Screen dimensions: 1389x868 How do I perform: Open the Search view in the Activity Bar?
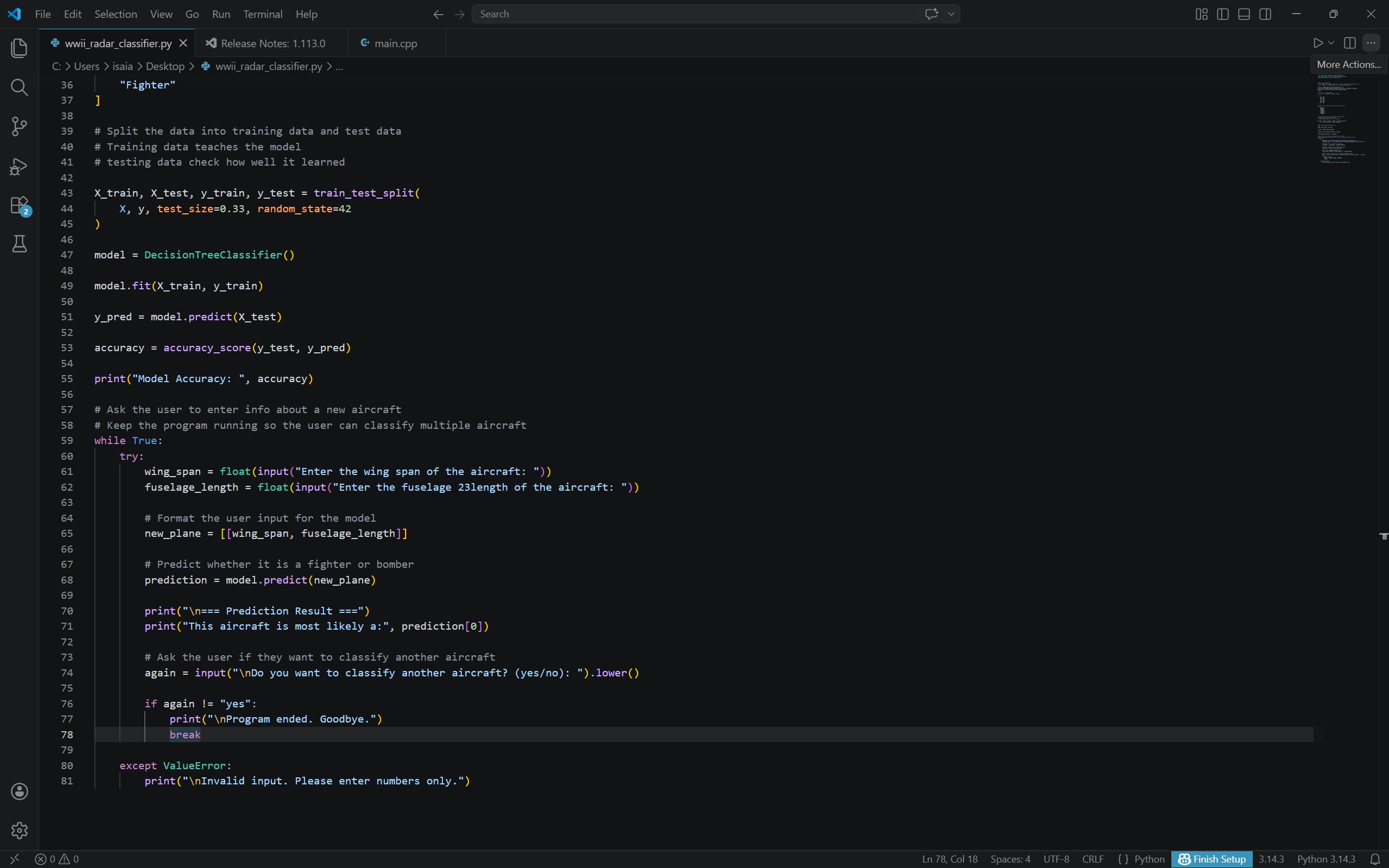coord(19,87)
